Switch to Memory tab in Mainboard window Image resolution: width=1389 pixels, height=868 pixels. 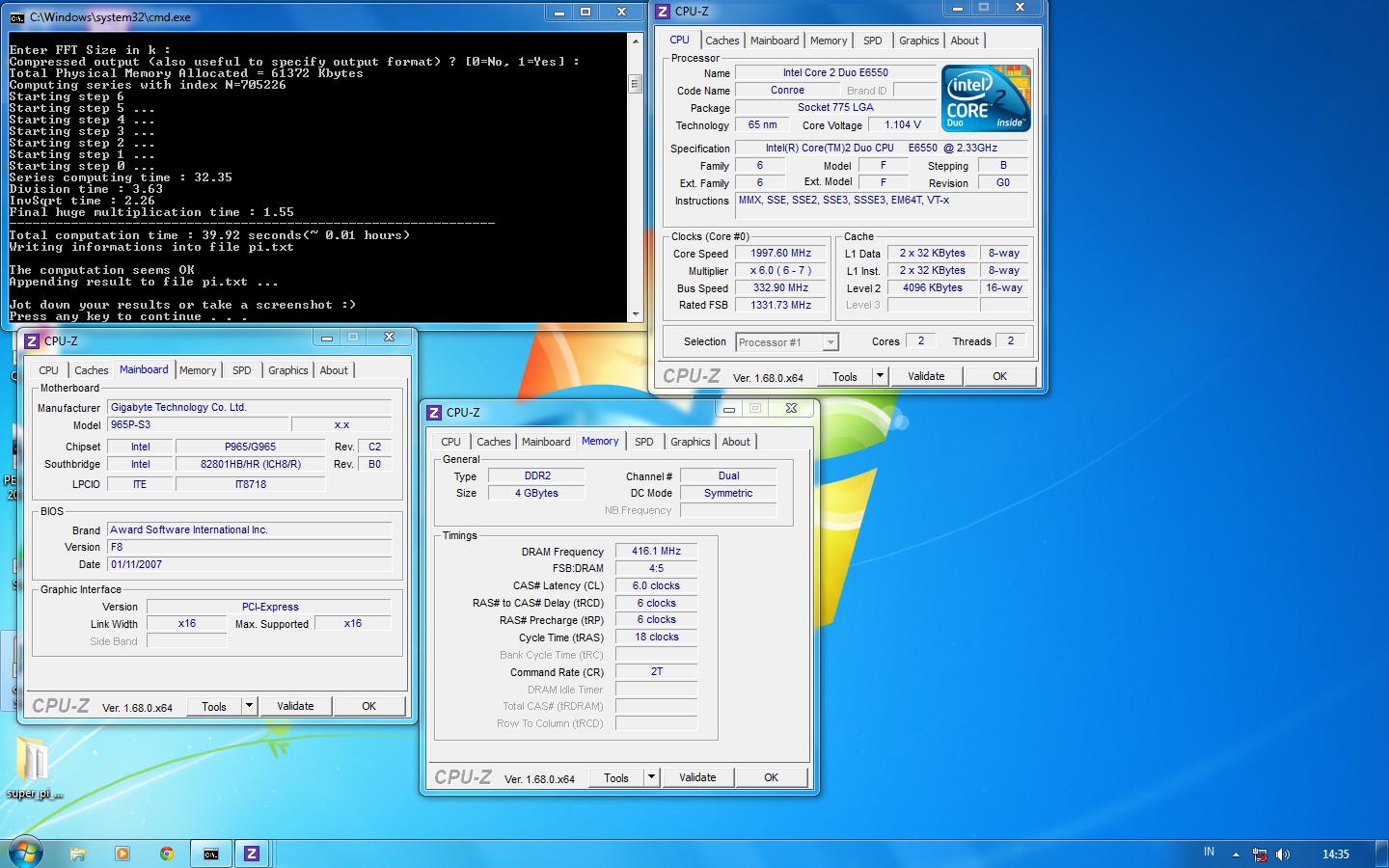[x=198, y=370]
